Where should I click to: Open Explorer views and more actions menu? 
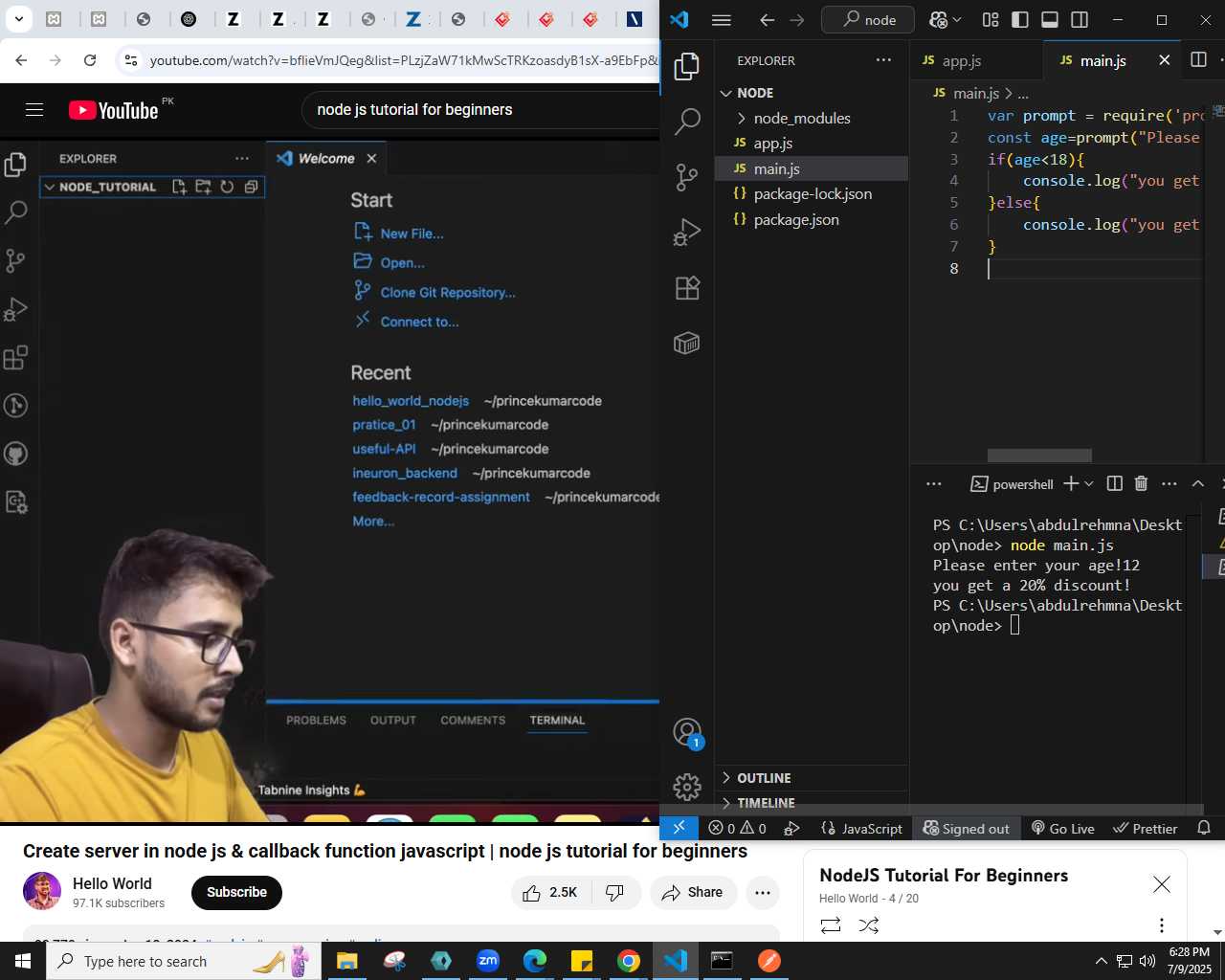coord(883,60)
